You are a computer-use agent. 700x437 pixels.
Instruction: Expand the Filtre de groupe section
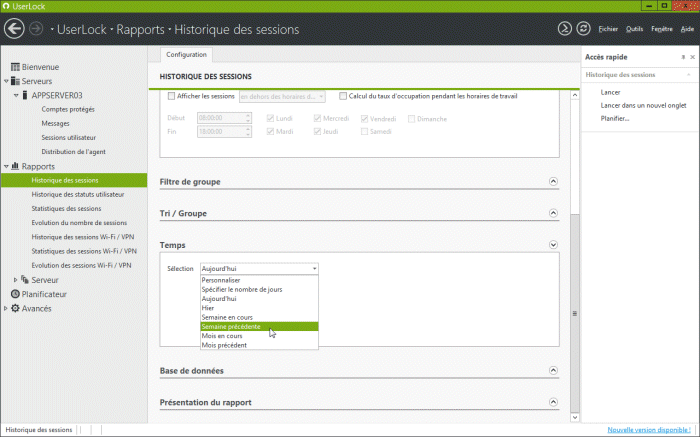click(553, 181)
